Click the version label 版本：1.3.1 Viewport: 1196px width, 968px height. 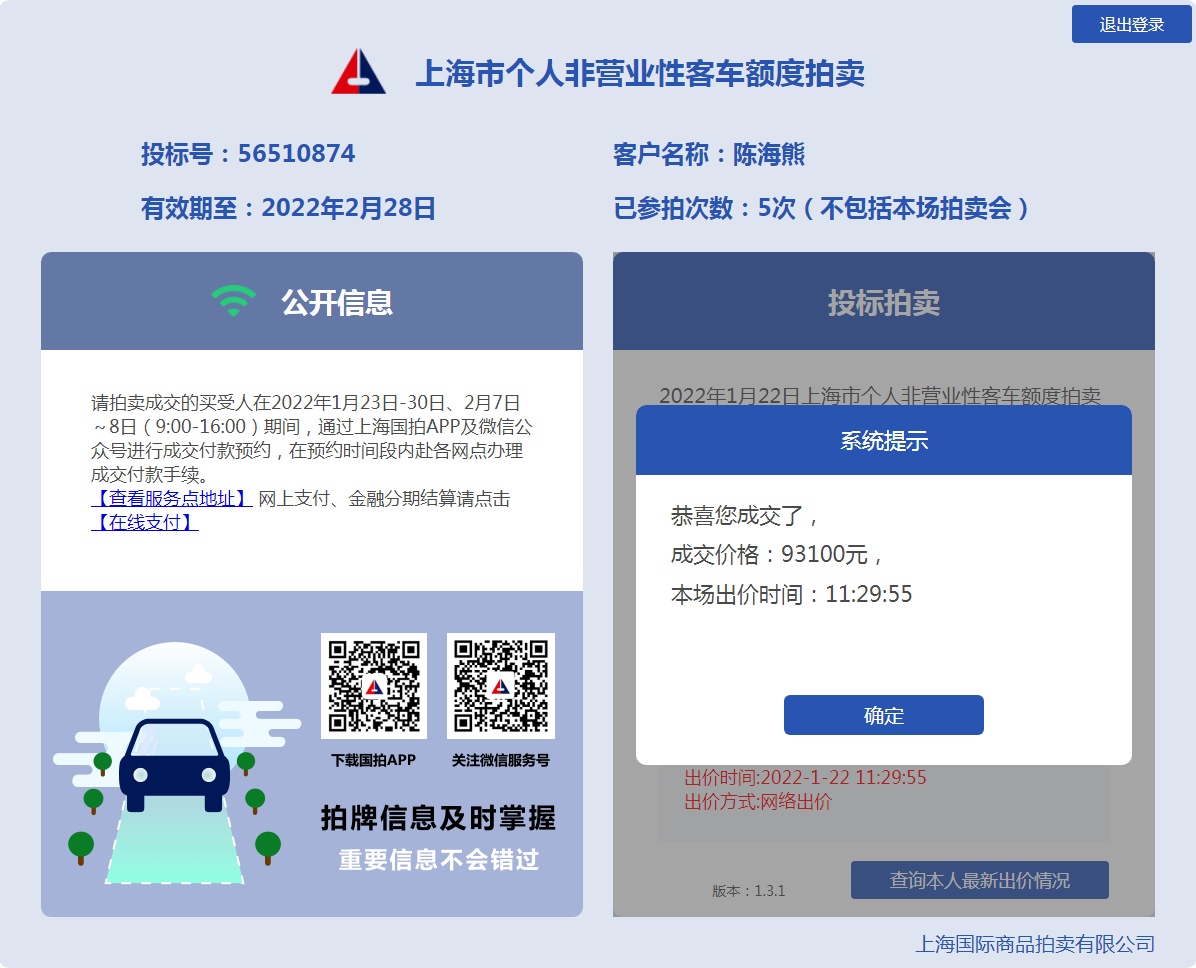[748, 890]
